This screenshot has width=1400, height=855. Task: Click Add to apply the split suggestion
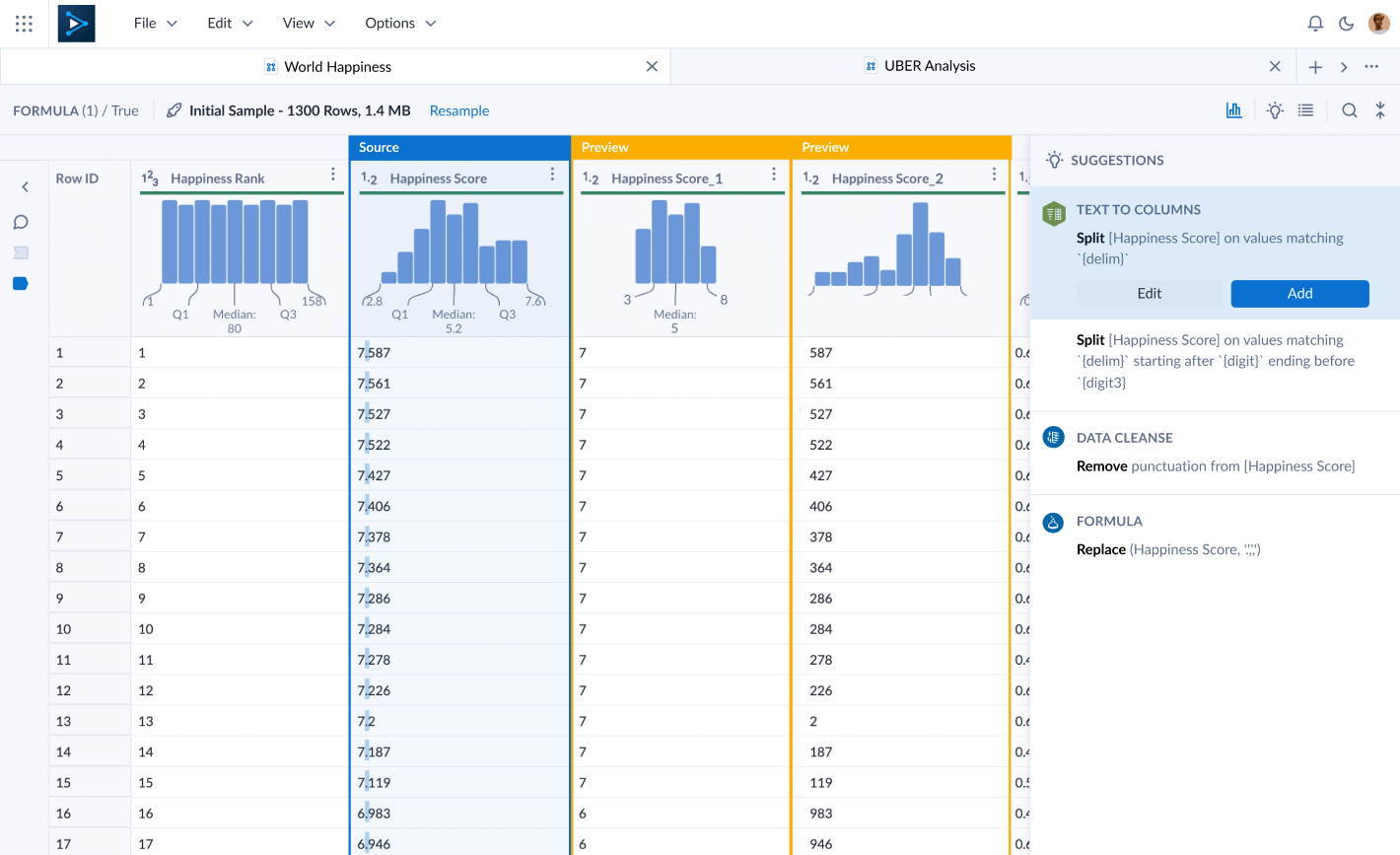(x=1299, y=293)
